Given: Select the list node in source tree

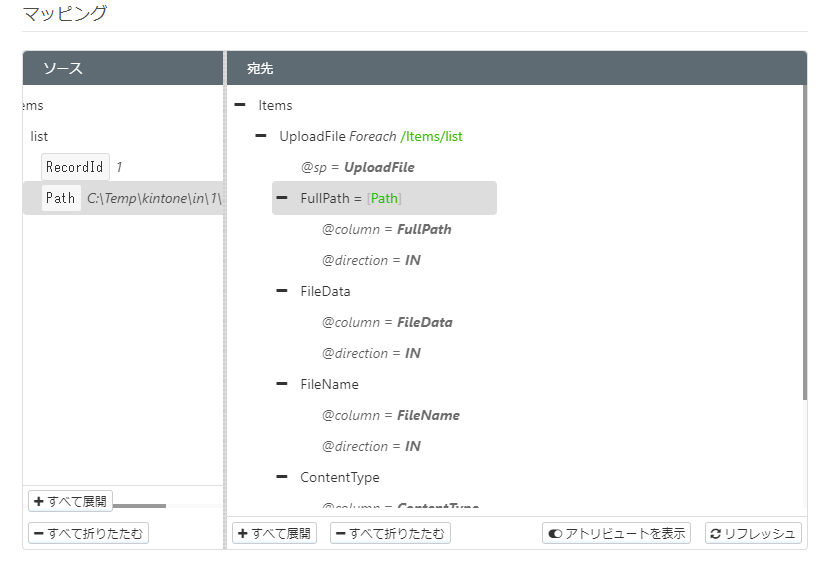Looking at the screenshot, I should tap(39, 136).
